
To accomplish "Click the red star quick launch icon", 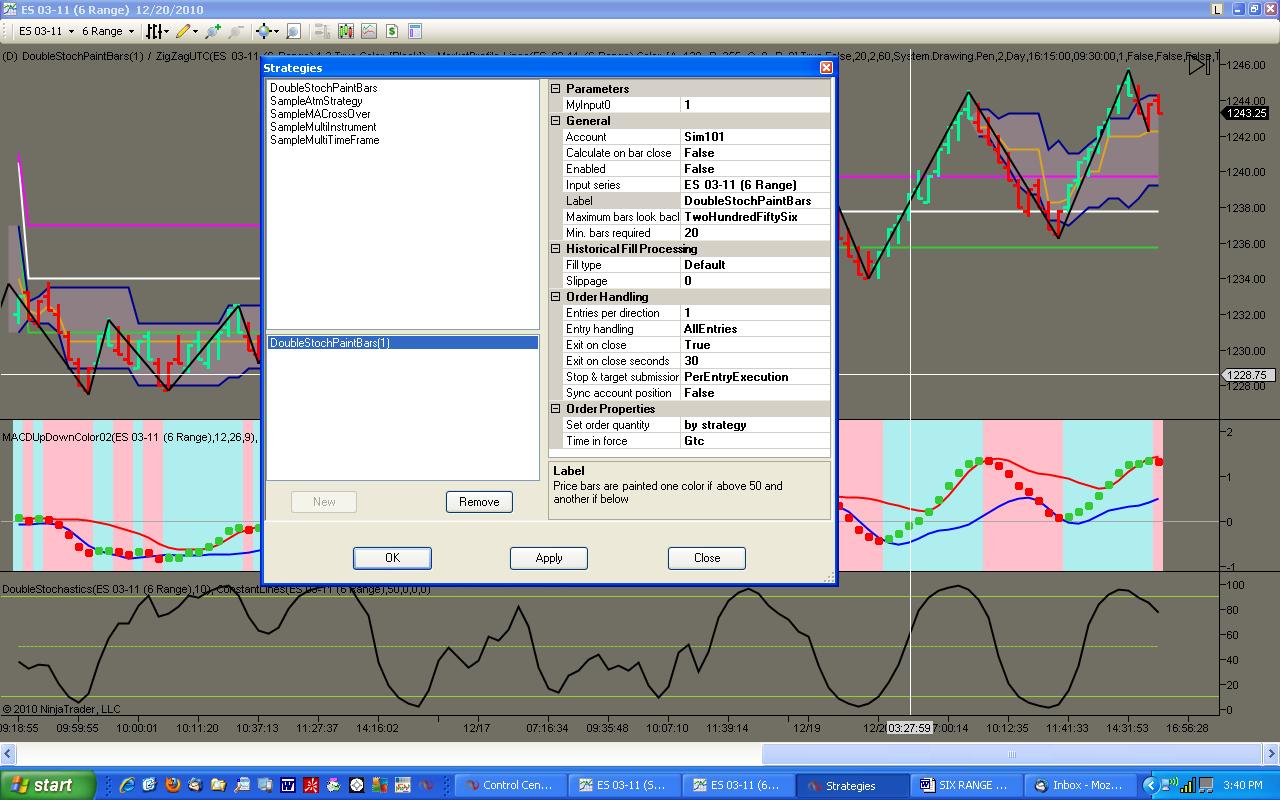I will point(311,785).
